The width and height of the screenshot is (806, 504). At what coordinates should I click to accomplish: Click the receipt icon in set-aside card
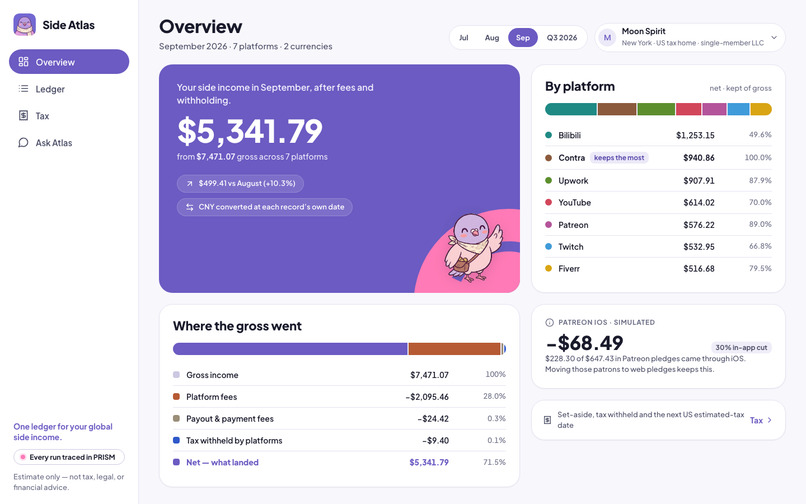[x=547, y=420]
